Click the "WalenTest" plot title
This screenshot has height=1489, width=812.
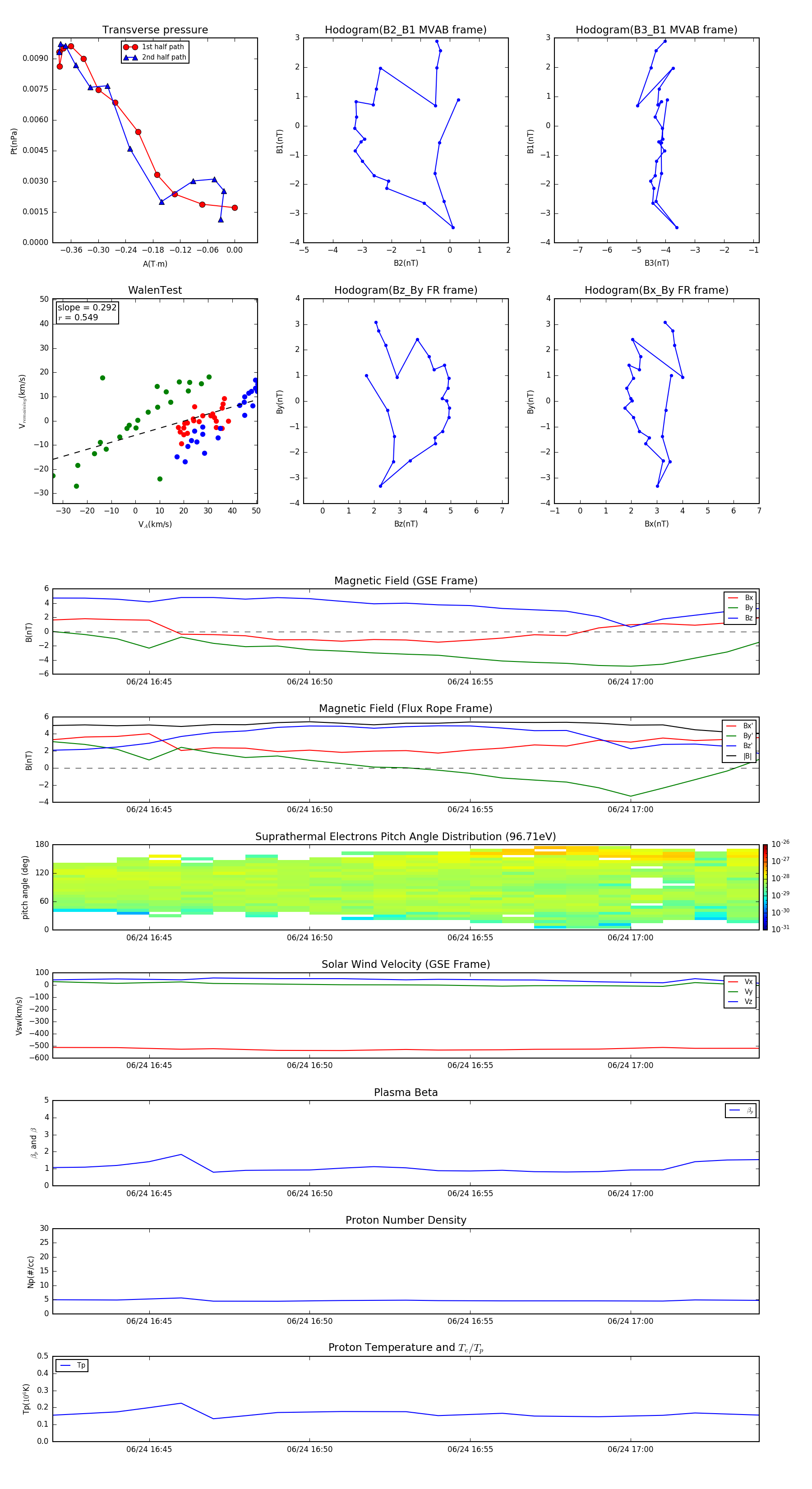pyautogui.click(x=155, y=290)
